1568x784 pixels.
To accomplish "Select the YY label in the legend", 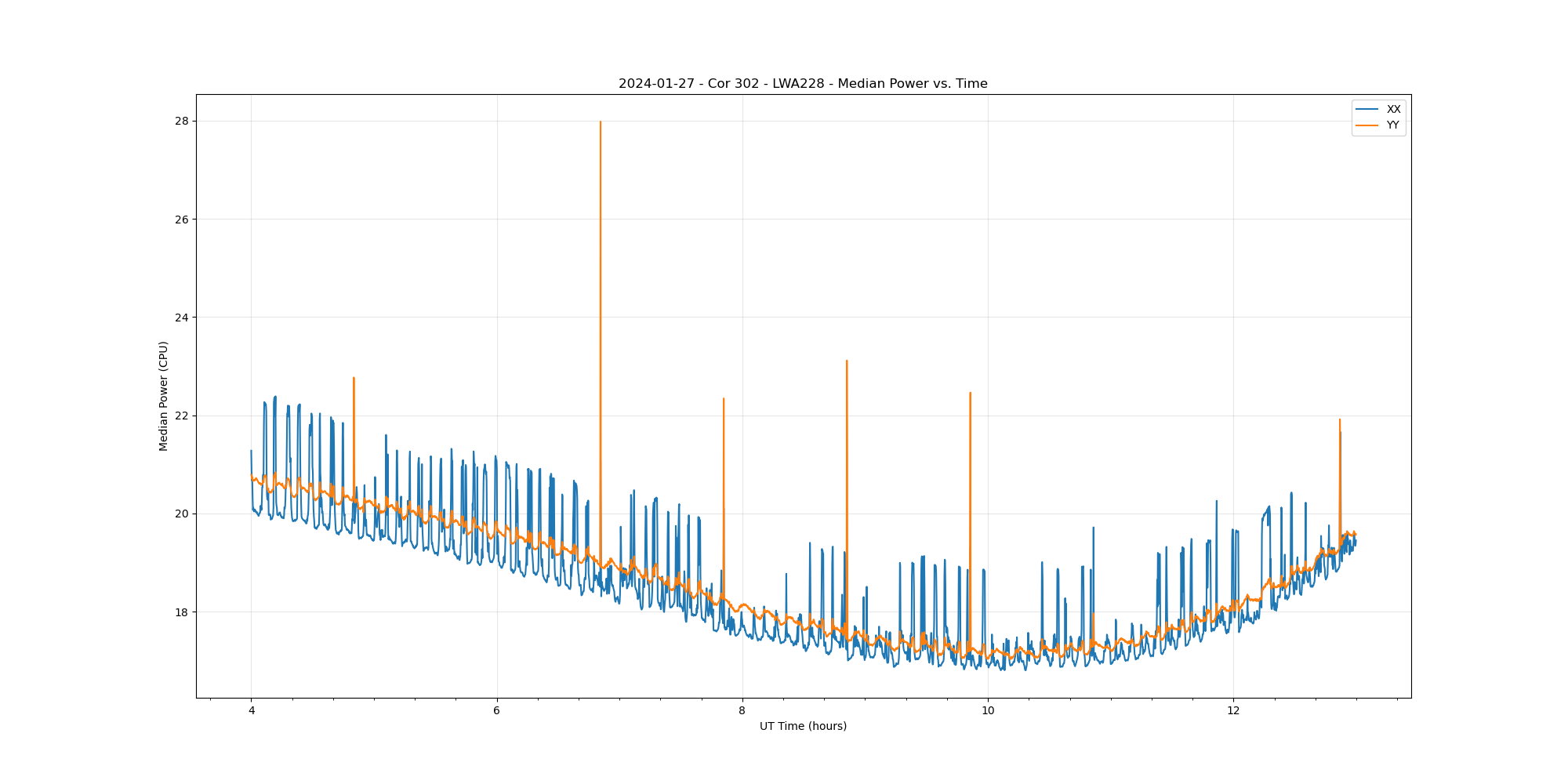I will point(1393,125).
